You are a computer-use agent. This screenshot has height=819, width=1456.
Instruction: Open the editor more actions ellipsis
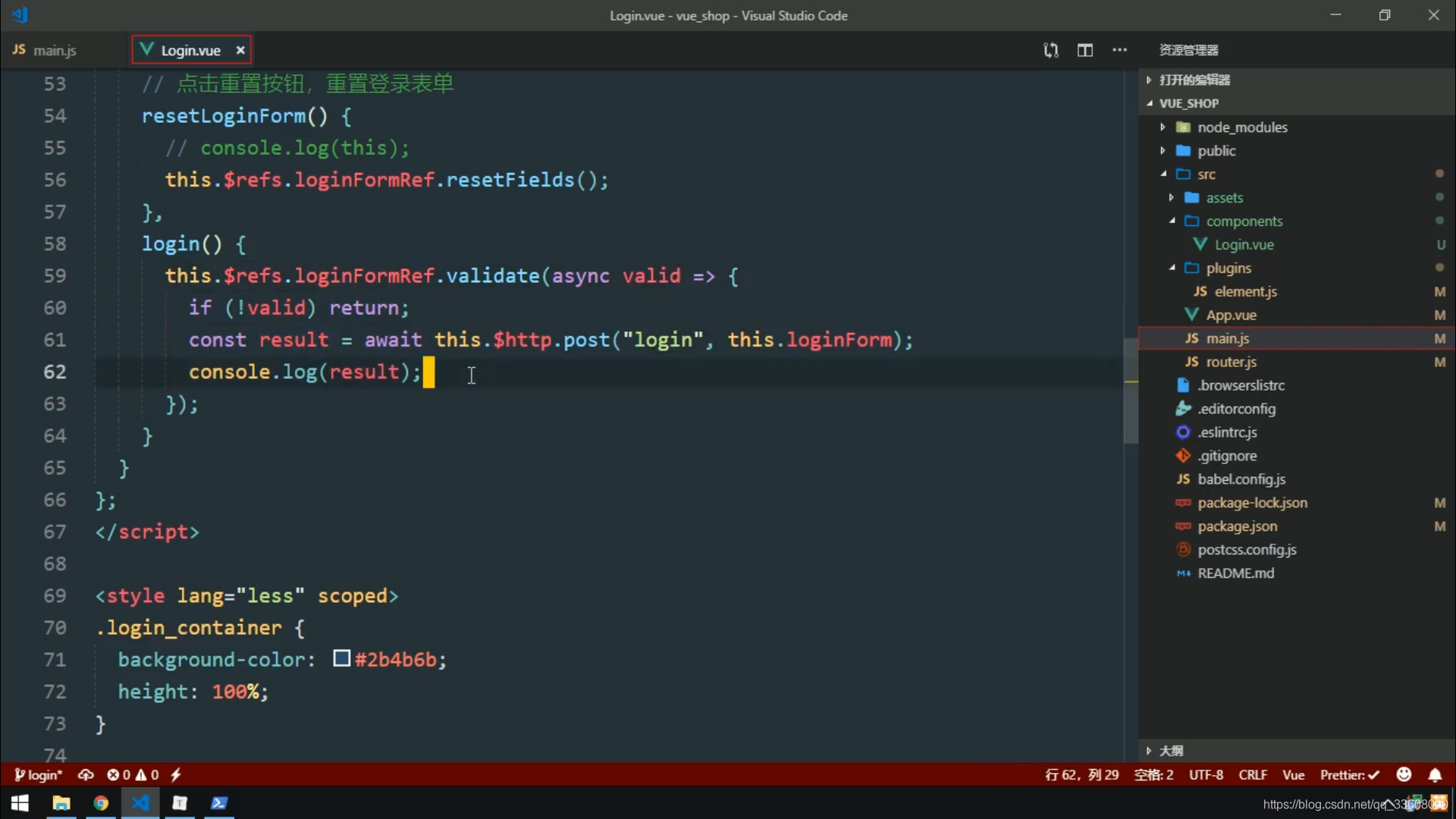1120,50
